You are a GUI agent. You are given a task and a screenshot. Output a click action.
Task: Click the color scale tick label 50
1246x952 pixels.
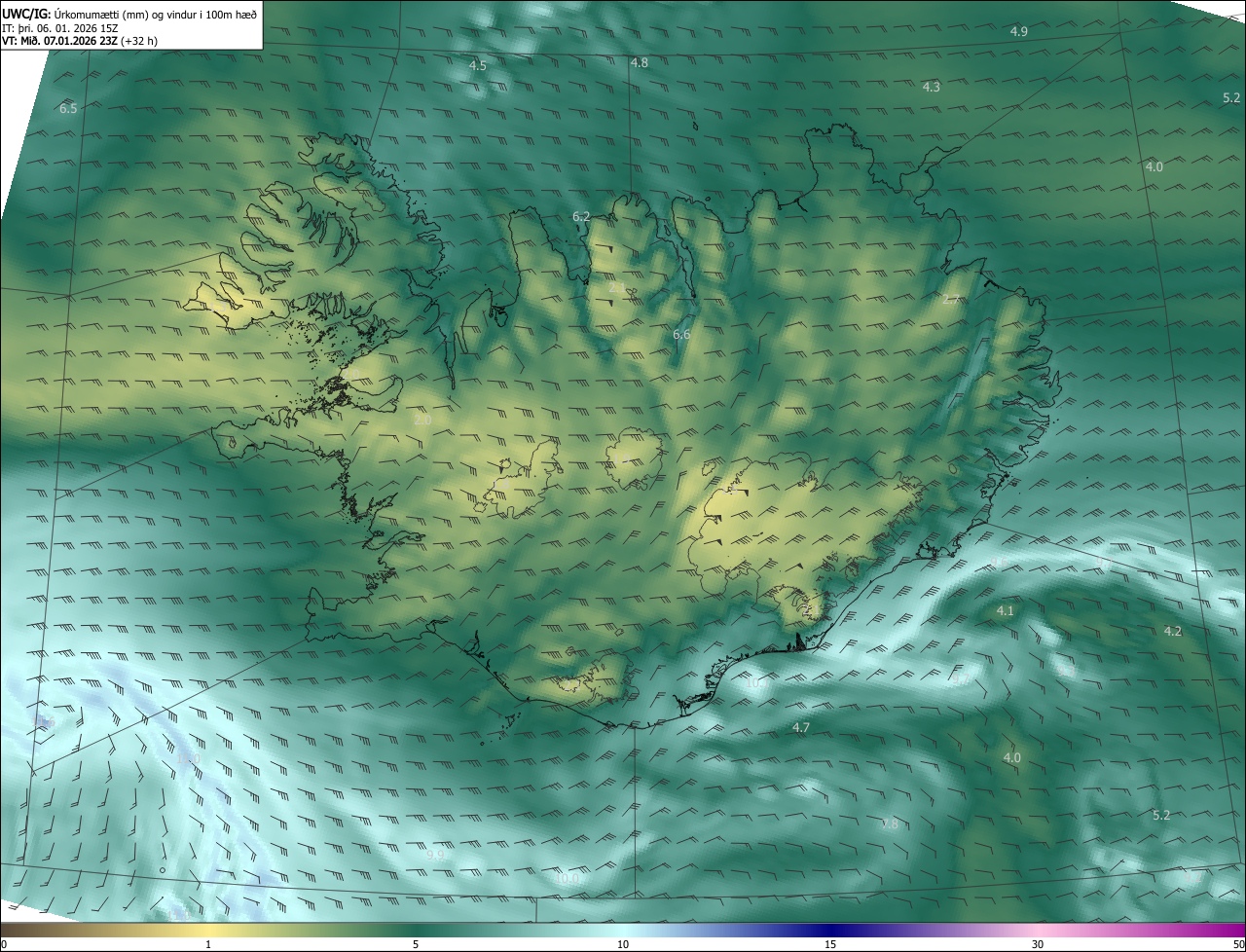point(1239,944)
